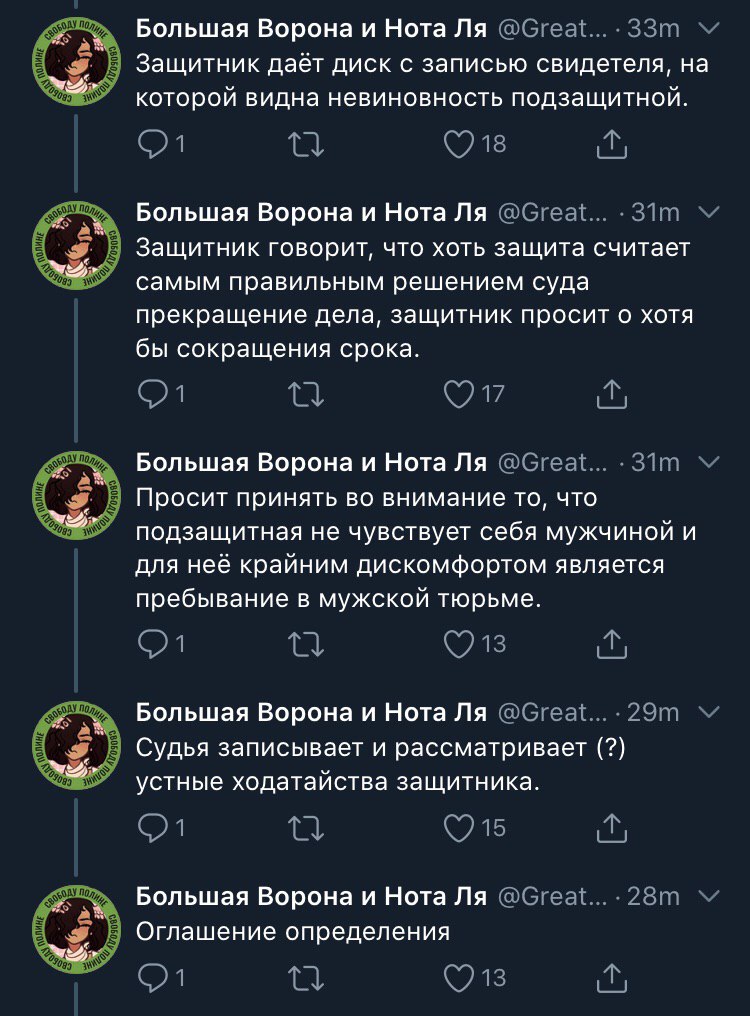
Task: Like the tweet about 'мужской тюрьме'
Action: pyautogui.click(x=459, y=645)
